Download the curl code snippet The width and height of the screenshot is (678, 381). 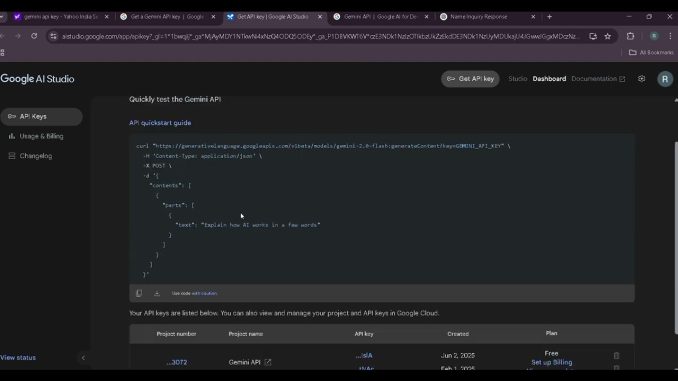[157, 293]
